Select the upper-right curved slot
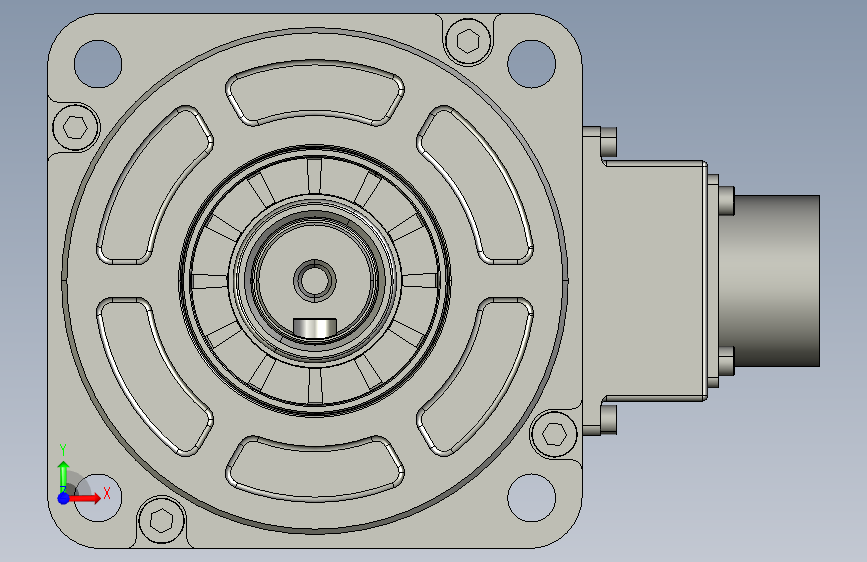867x562 pixels. (475, 185)
